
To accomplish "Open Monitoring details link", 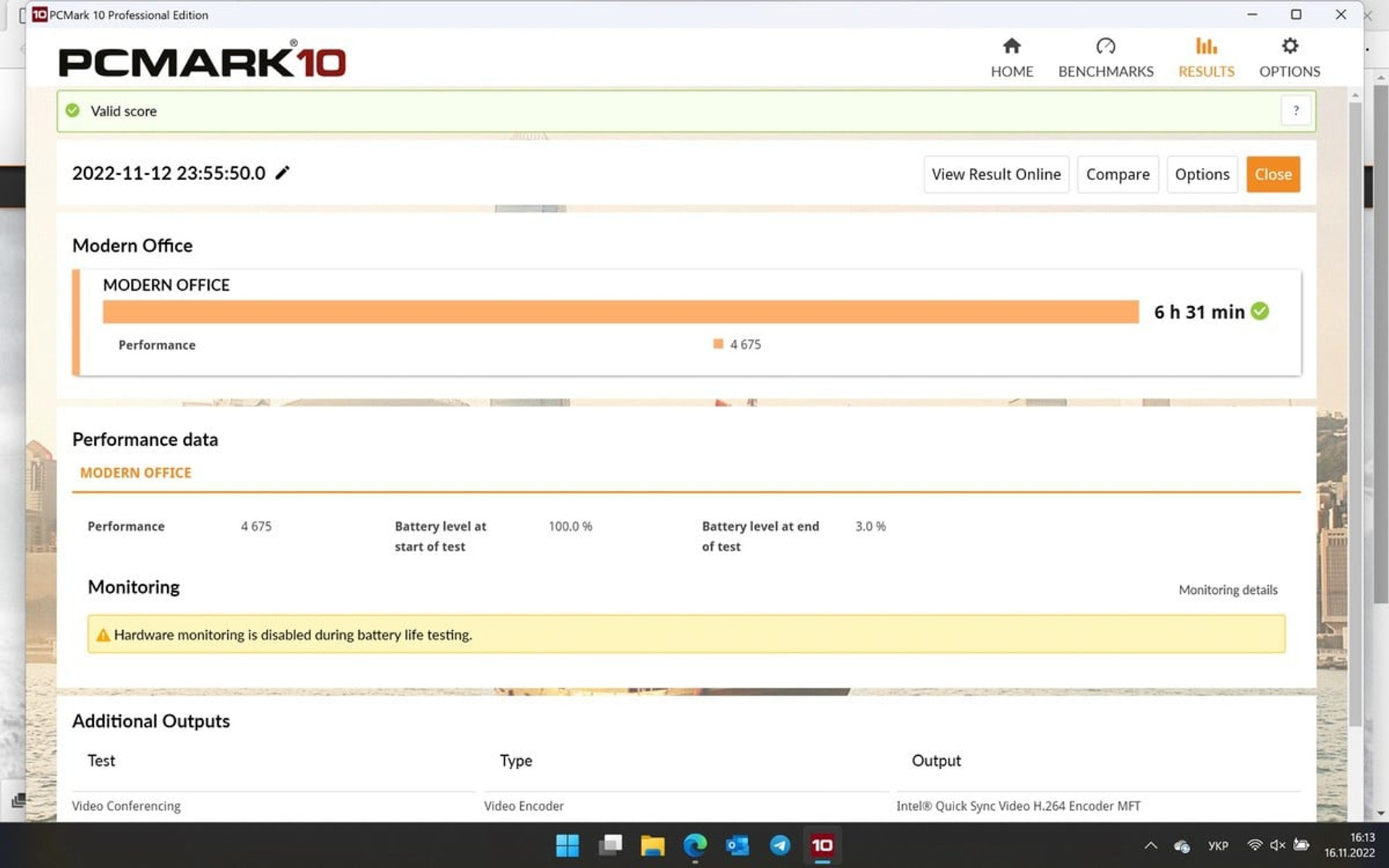I will 1228,590.
